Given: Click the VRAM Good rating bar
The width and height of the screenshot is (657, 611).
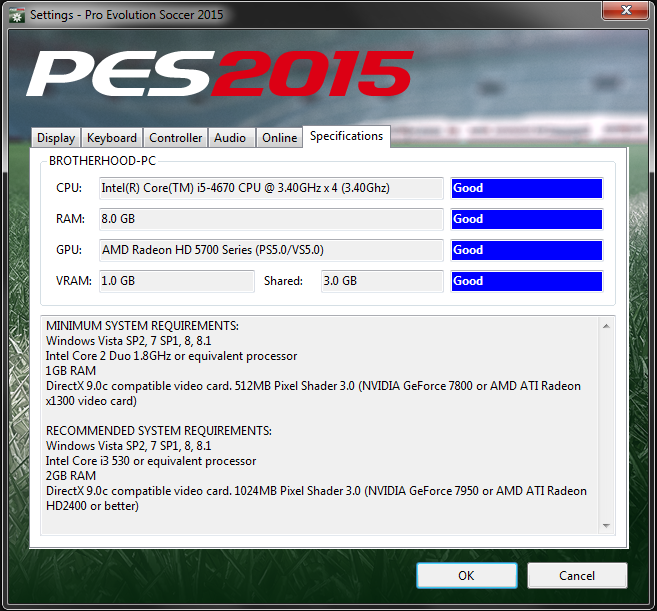Looking at the screenshot, I should coord(527,281).
